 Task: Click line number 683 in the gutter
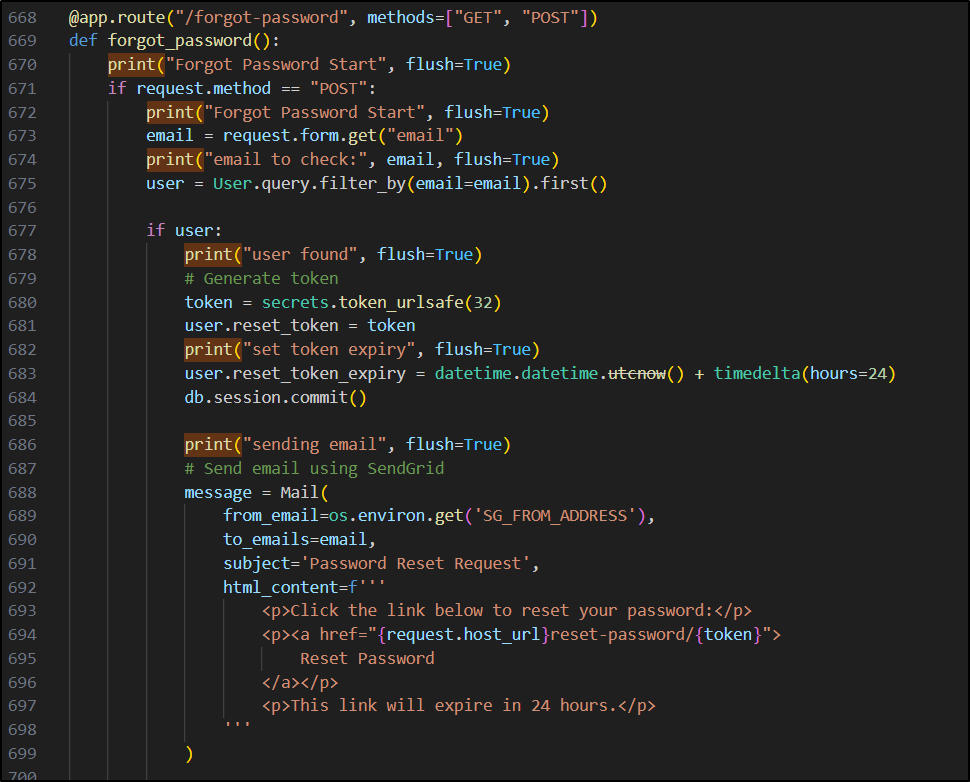point(22,374)
